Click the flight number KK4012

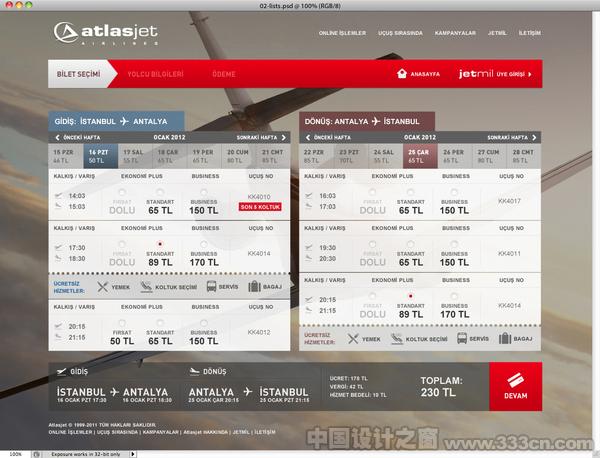pyautogui.click(x=259, y=332)
